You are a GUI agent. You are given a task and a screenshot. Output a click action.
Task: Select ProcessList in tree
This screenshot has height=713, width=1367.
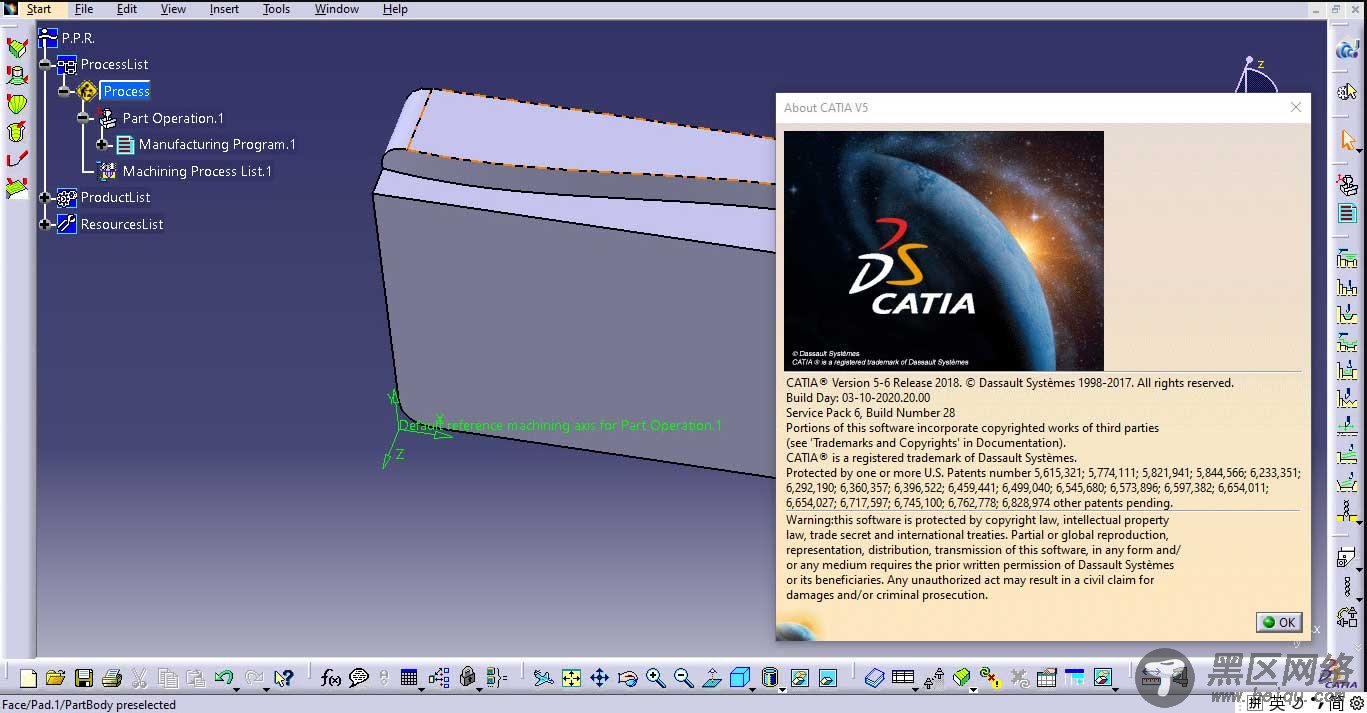click(114, 64)
